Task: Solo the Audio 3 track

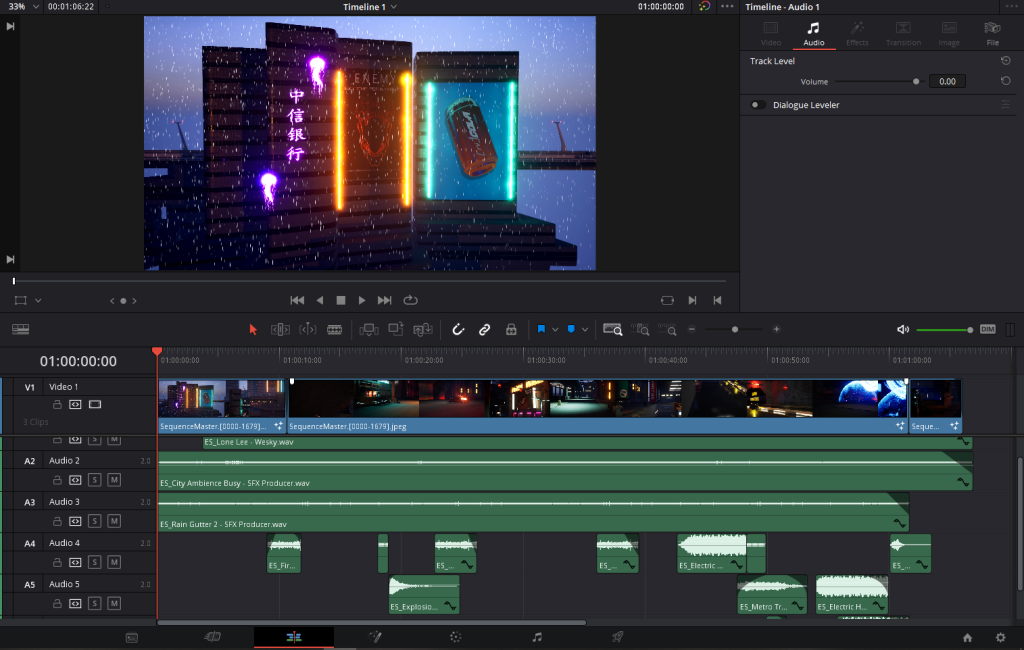Action: [x=94, y=521]
